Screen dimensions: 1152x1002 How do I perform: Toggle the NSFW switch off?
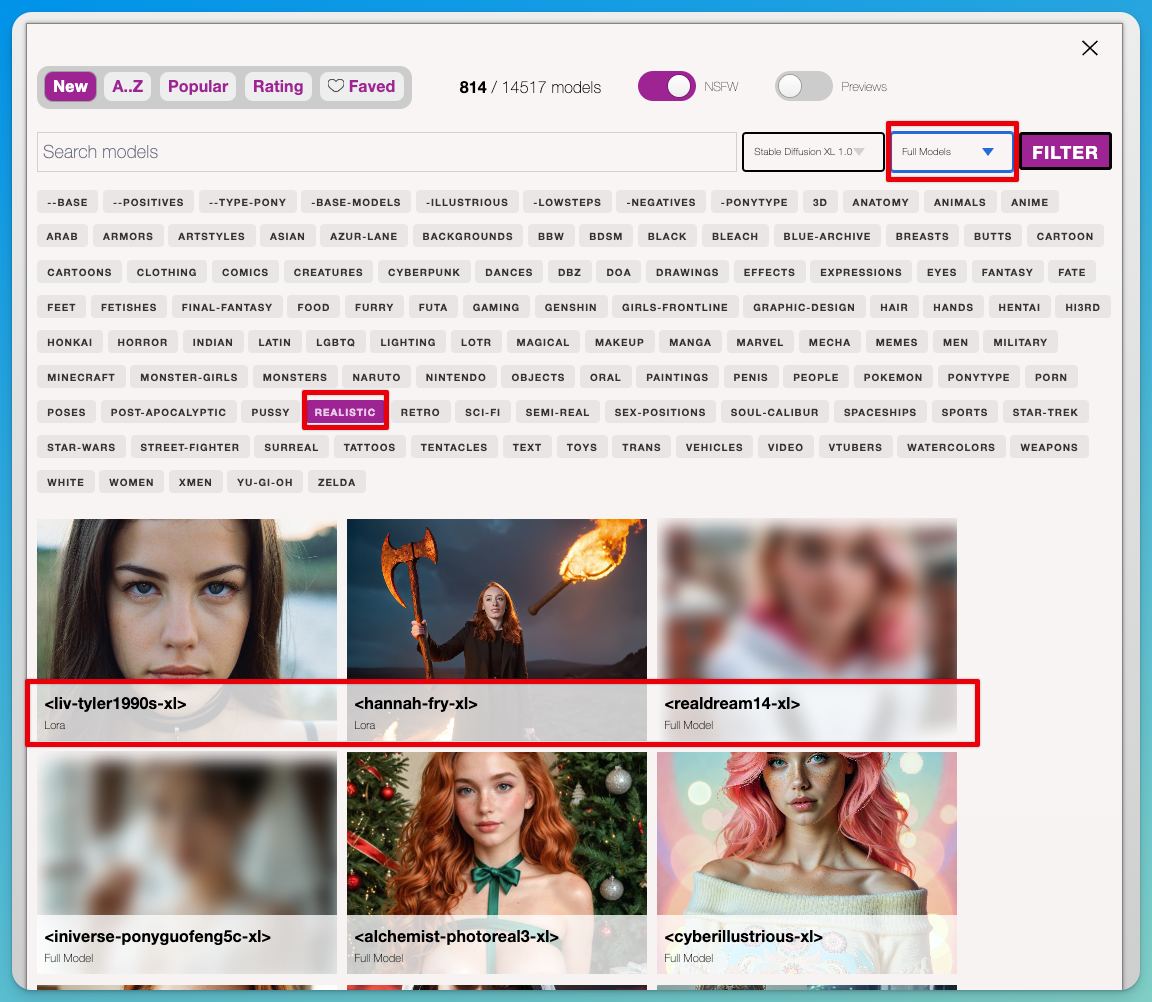click(666, 87)
